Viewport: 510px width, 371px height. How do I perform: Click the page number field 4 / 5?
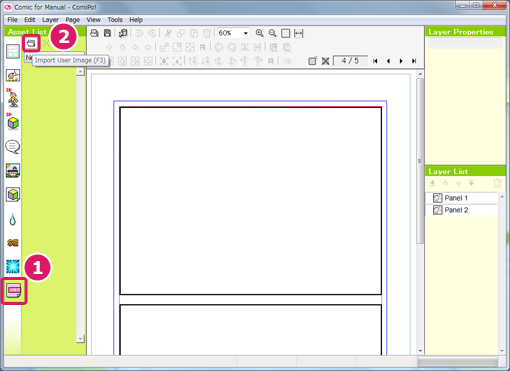[x=350, y=61]
